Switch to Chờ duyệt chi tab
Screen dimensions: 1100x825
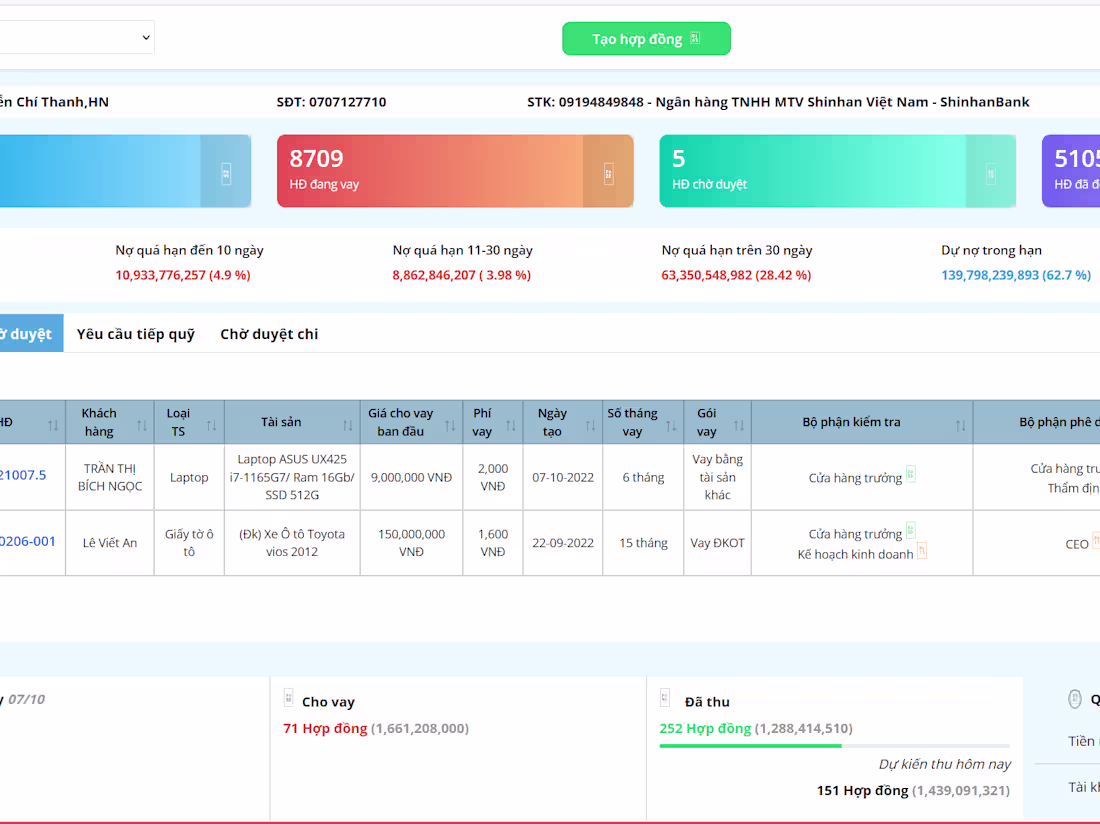(269, 334)
